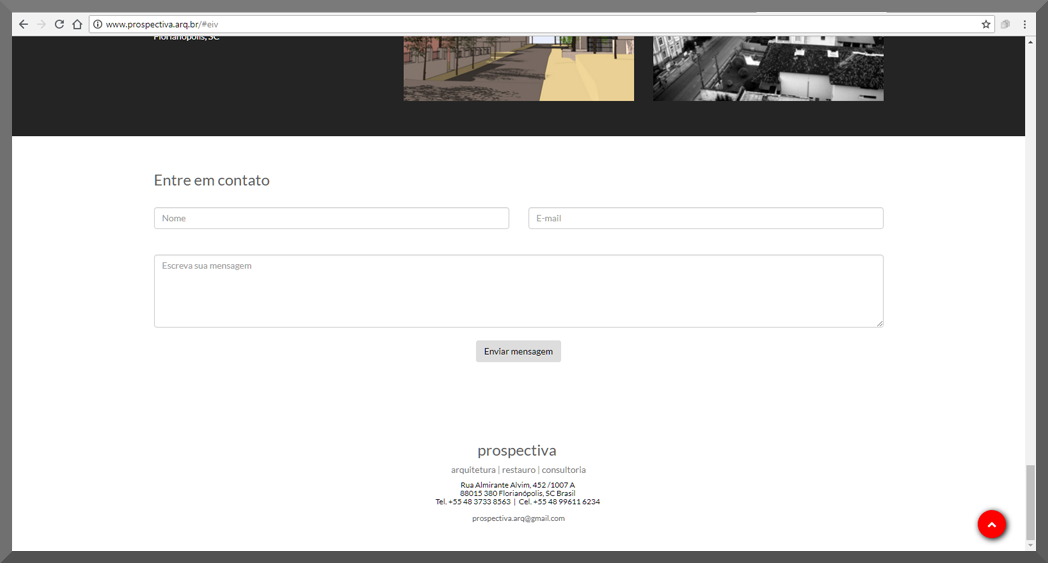Click the extension icon beside the star

(x=1005, y=24)
